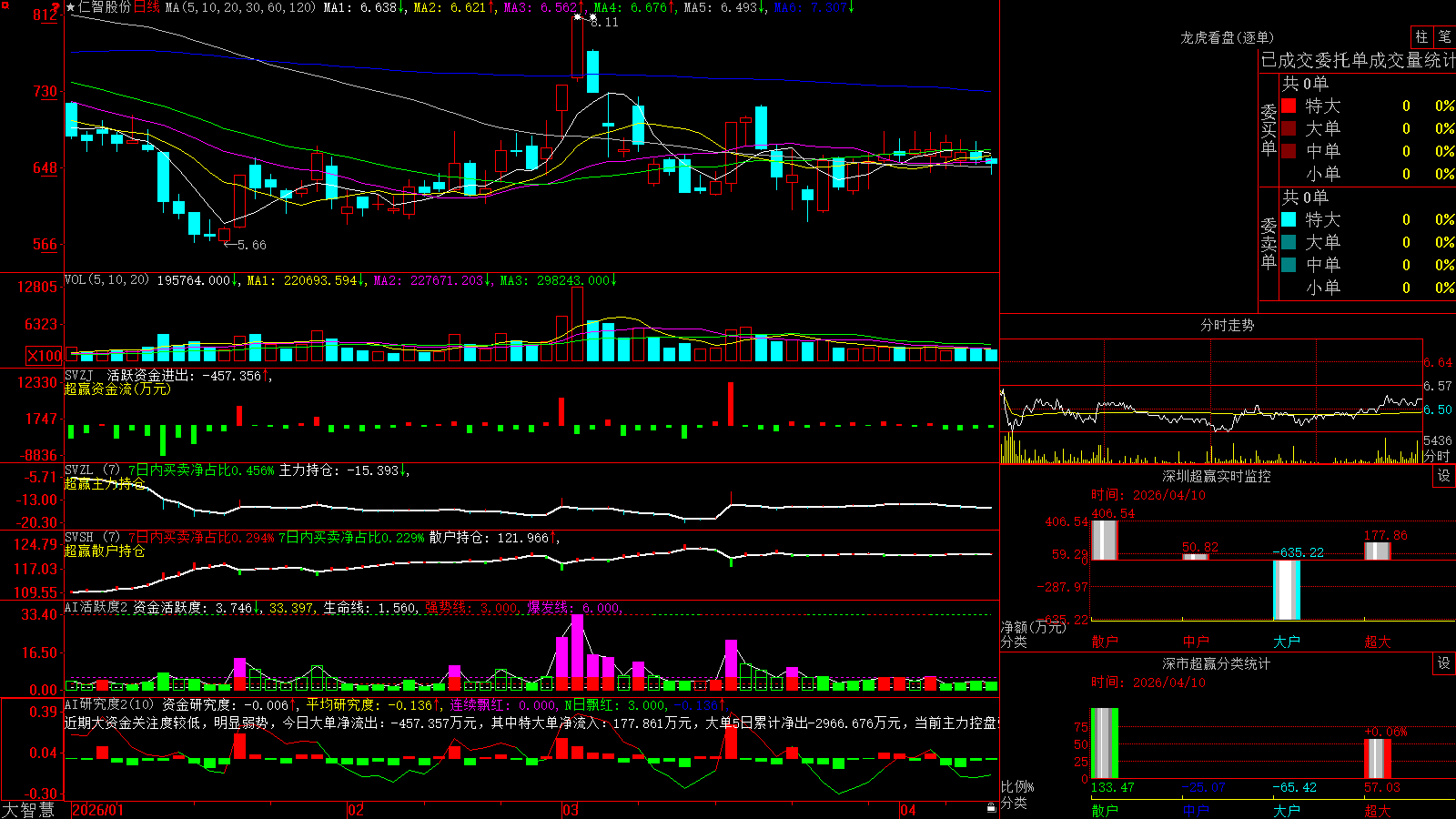Click the cyan -635.22 大户 bar
The height and width of the screenshot is (819, 1456).
(x=1286, y=590)
